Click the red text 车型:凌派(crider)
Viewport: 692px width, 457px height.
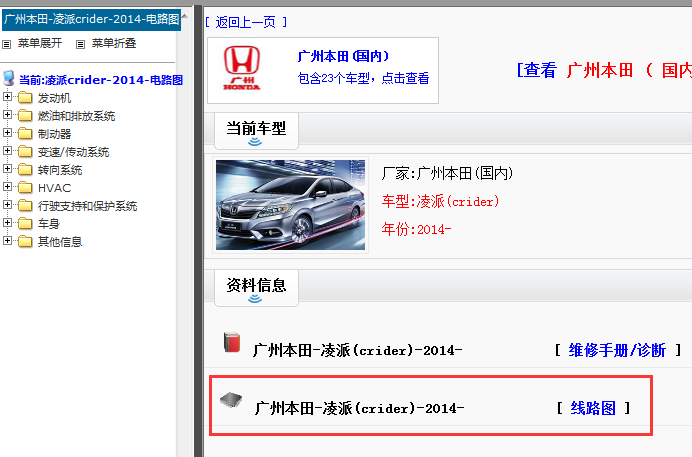coord(440,202)
